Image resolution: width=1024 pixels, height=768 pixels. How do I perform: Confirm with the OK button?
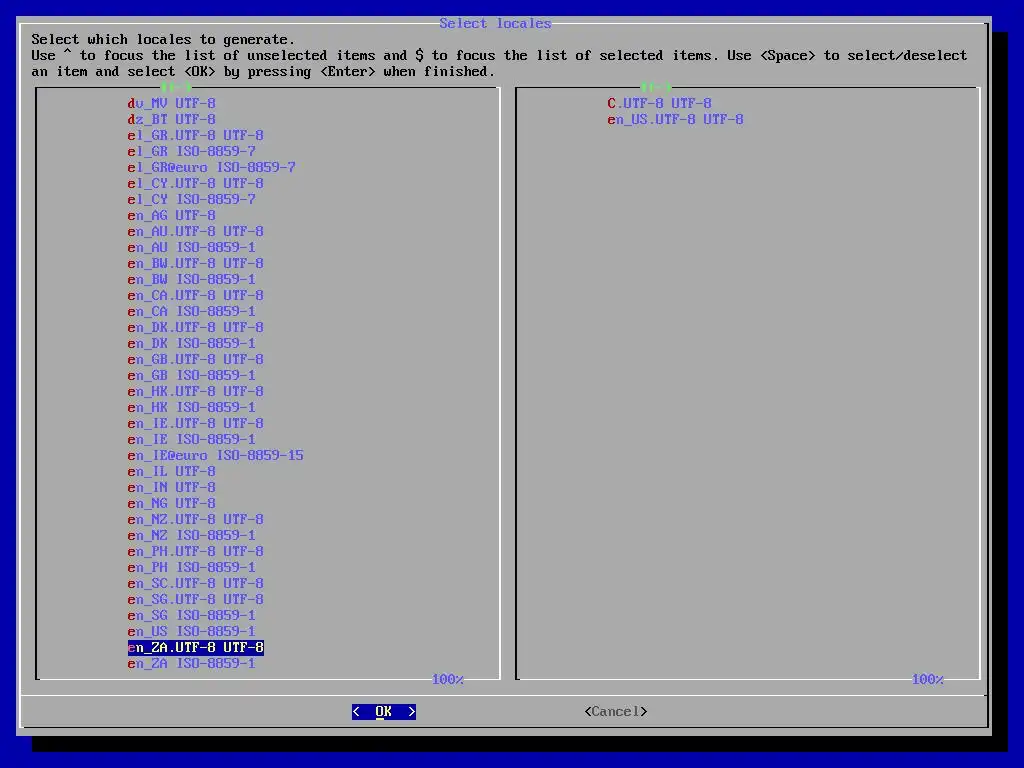[x=383, y=711]
